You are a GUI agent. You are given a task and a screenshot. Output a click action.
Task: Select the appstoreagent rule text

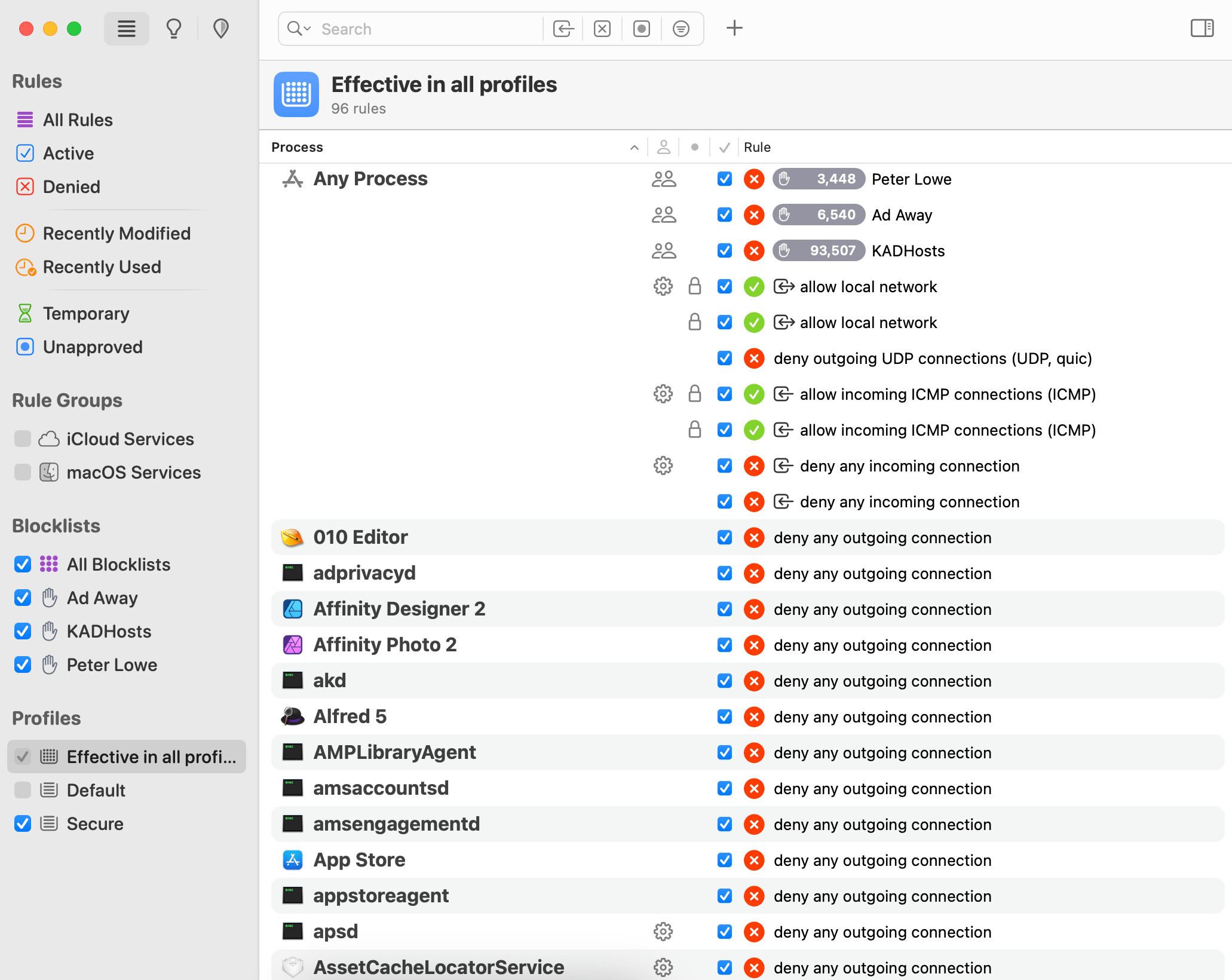(x=882, y=896)
